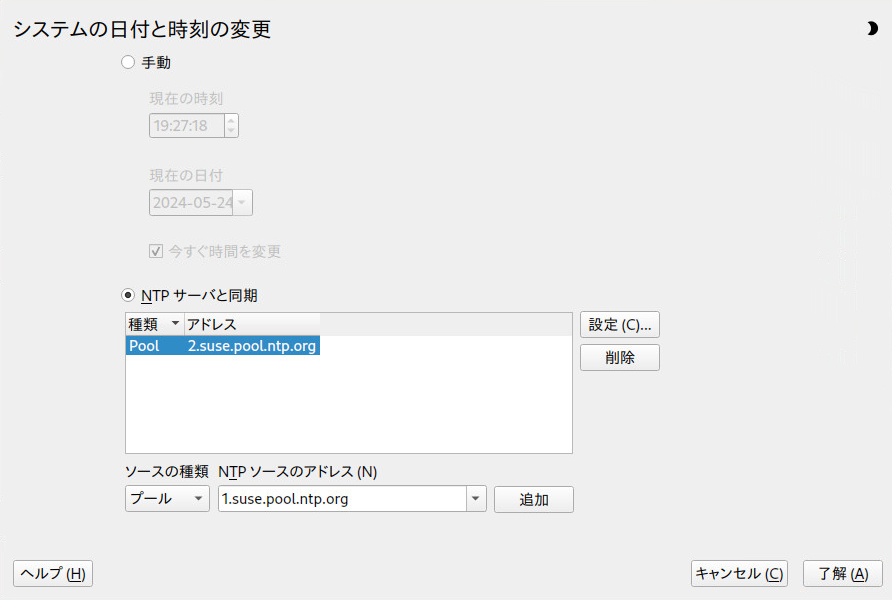Open the 設定 (C)... settings button
Viewport: 892px width, 600px height.
(619, 325)
